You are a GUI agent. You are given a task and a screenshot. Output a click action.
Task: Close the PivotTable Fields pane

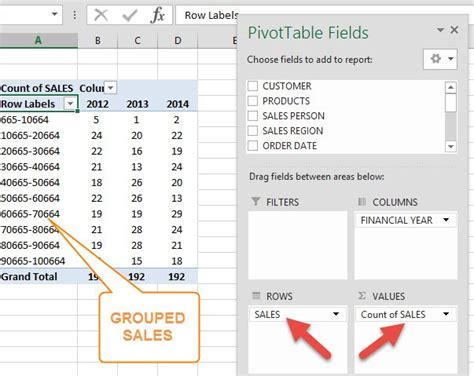[454, 30]
